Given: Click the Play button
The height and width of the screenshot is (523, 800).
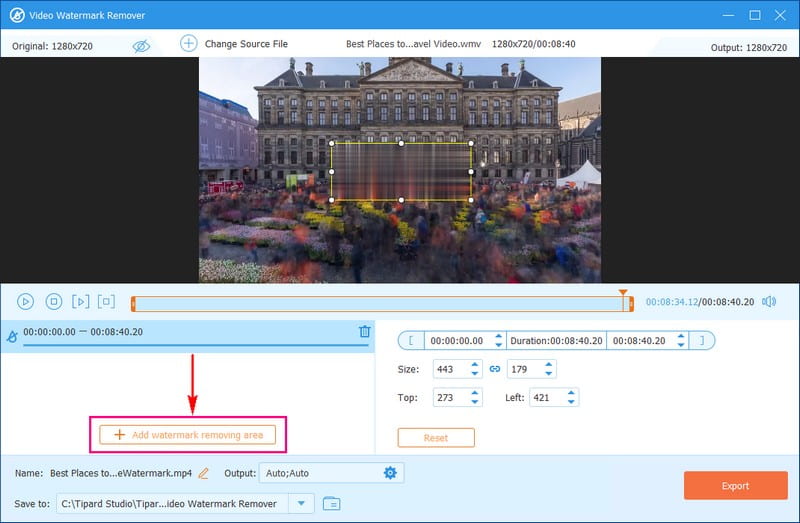Looking at the screenshot, I should (x=26, y=301).
